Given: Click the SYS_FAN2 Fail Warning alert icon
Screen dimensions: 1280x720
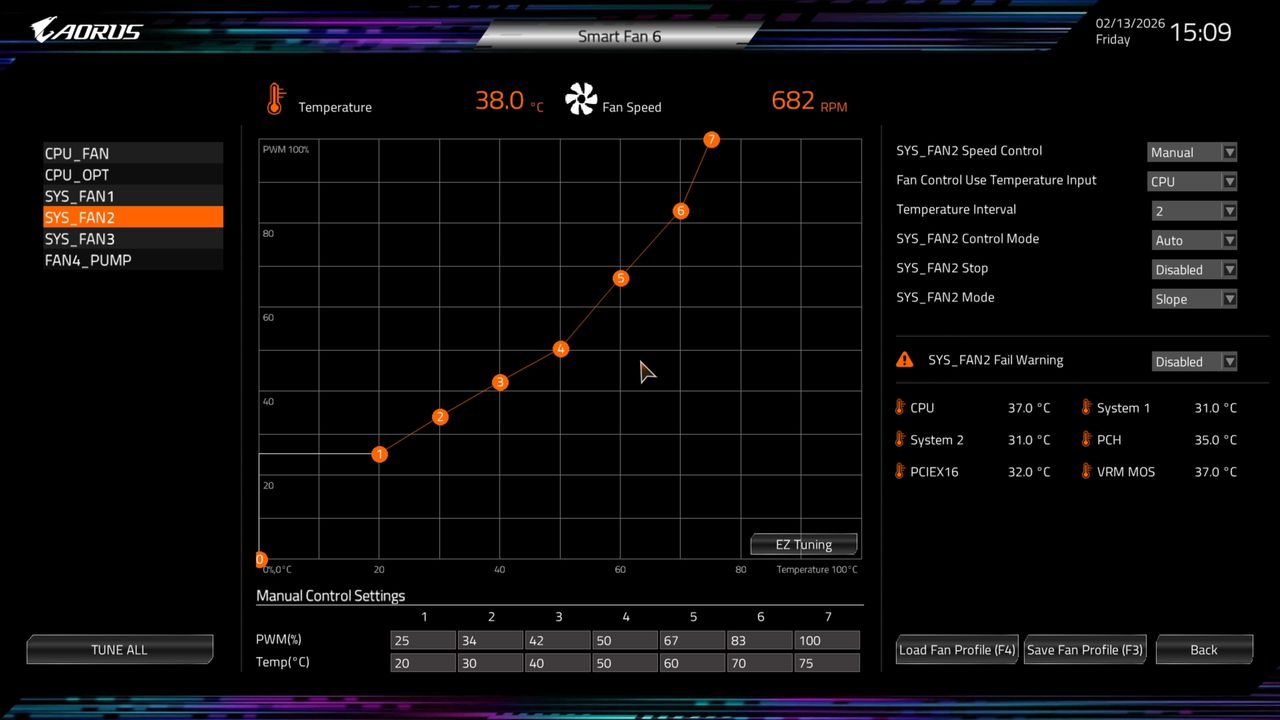Looking at the screenshot, I should point(904,359).
